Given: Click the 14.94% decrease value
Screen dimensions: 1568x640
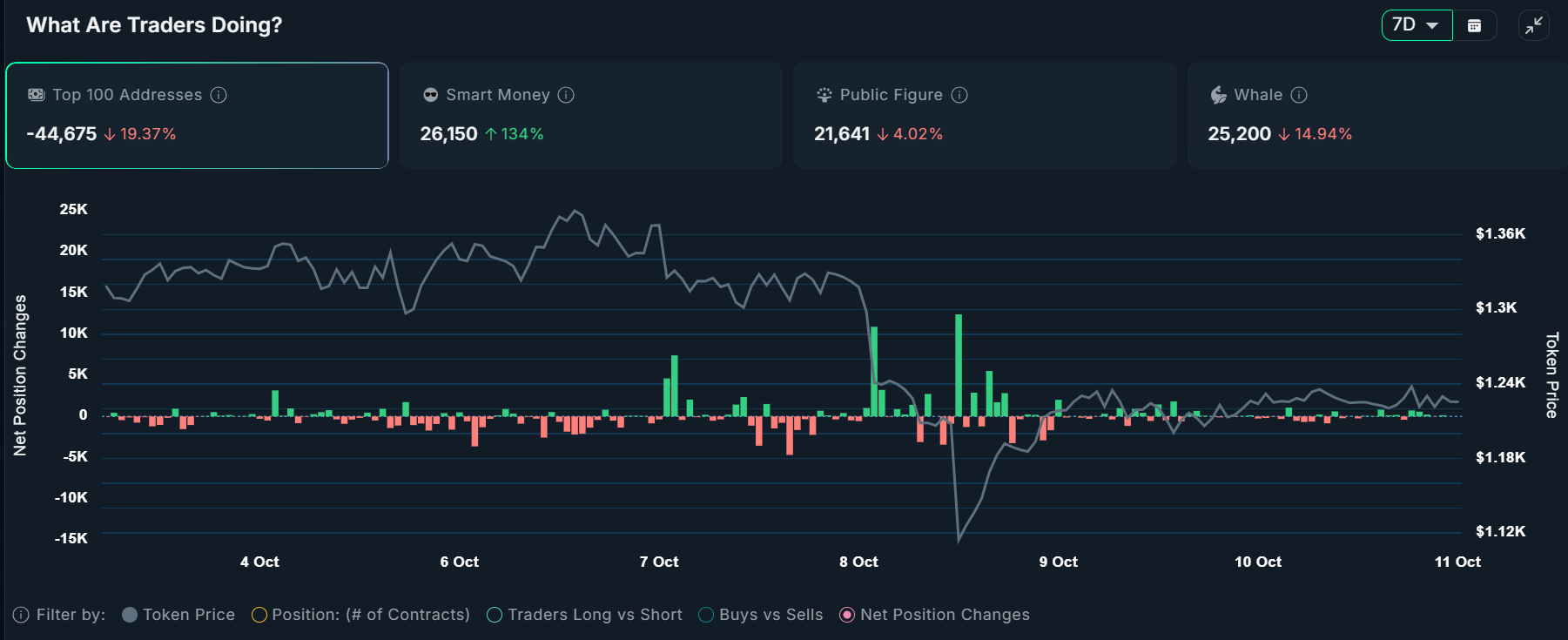Looking at the screenshot, I should [x=1323, y=134].
